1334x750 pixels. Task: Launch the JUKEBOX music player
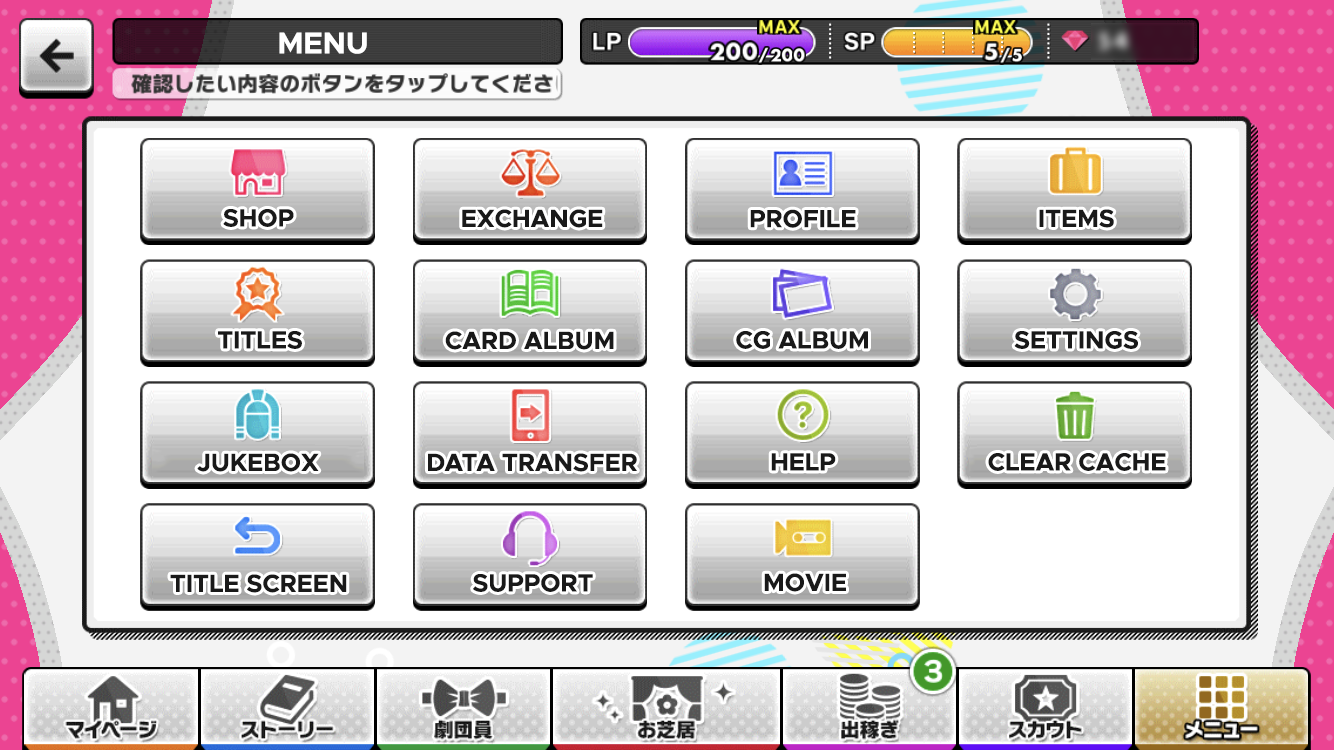tap(257, 434)
